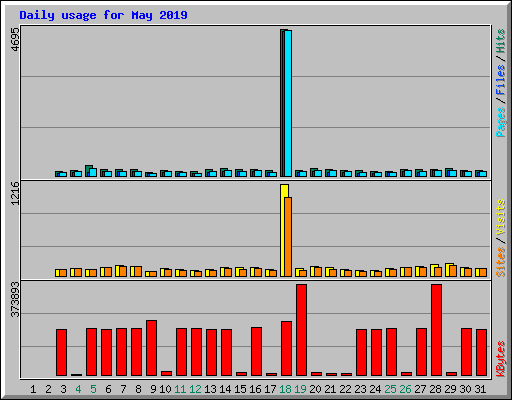Click the short red KBytes bar for day 10
The width and height of the screenshot is (512, 400).
click(x=166, y=373)
